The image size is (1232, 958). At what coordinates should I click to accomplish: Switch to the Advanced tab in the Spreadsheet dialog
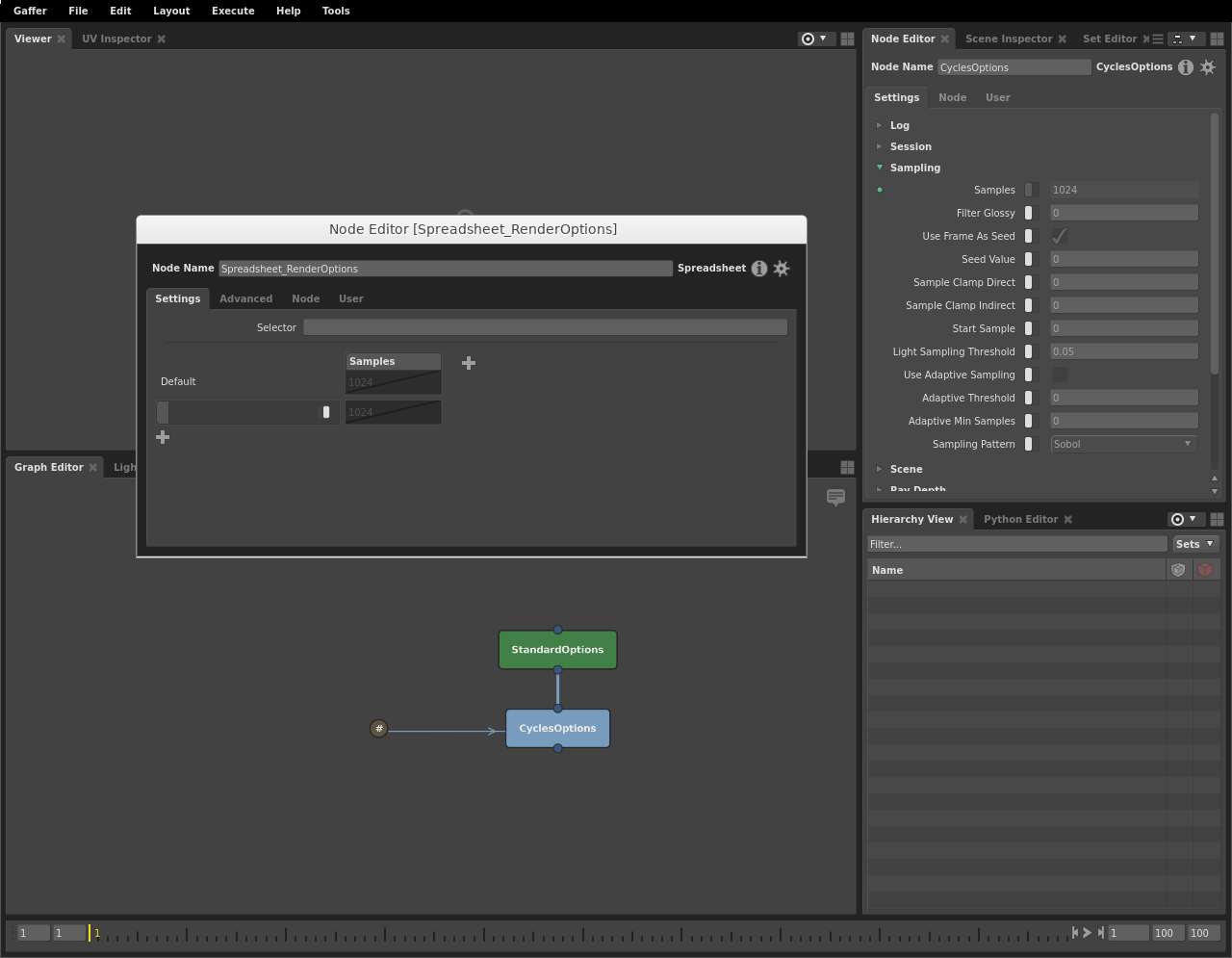coord(245,298)
